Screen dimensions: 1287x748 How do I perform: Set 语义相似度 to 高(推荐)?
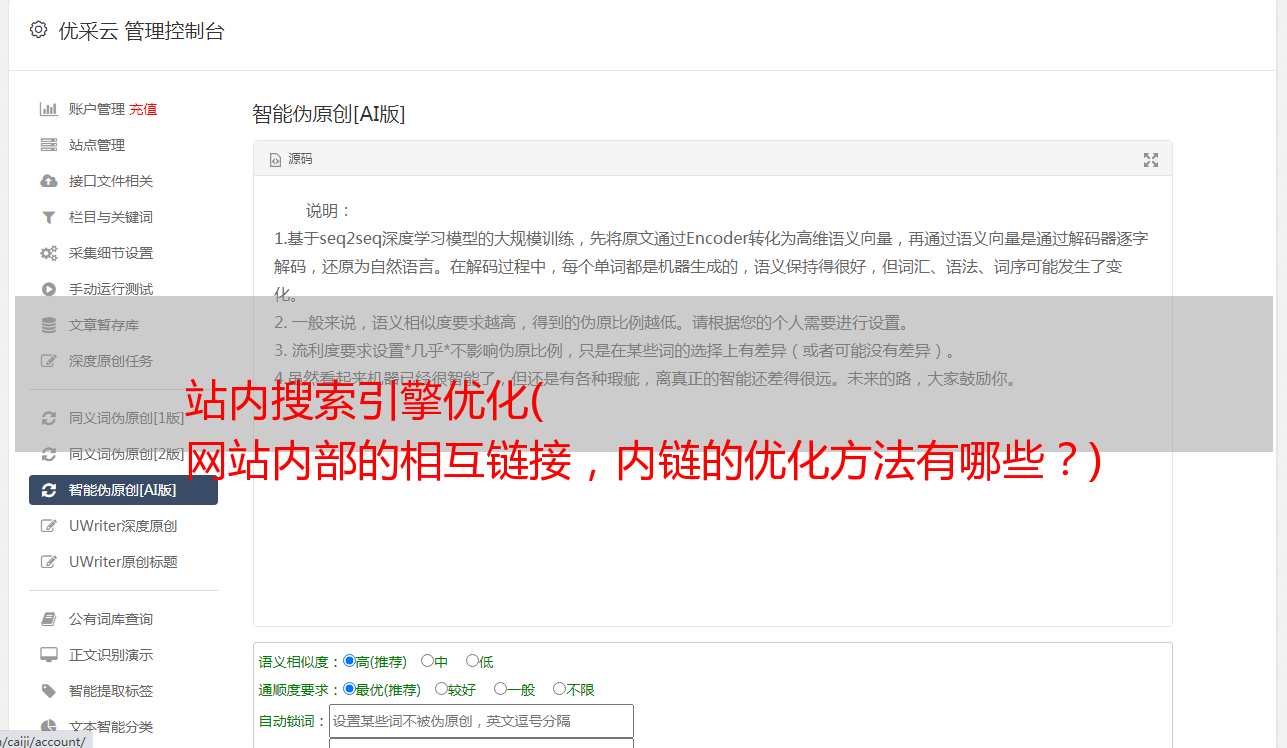click(349, 661)
